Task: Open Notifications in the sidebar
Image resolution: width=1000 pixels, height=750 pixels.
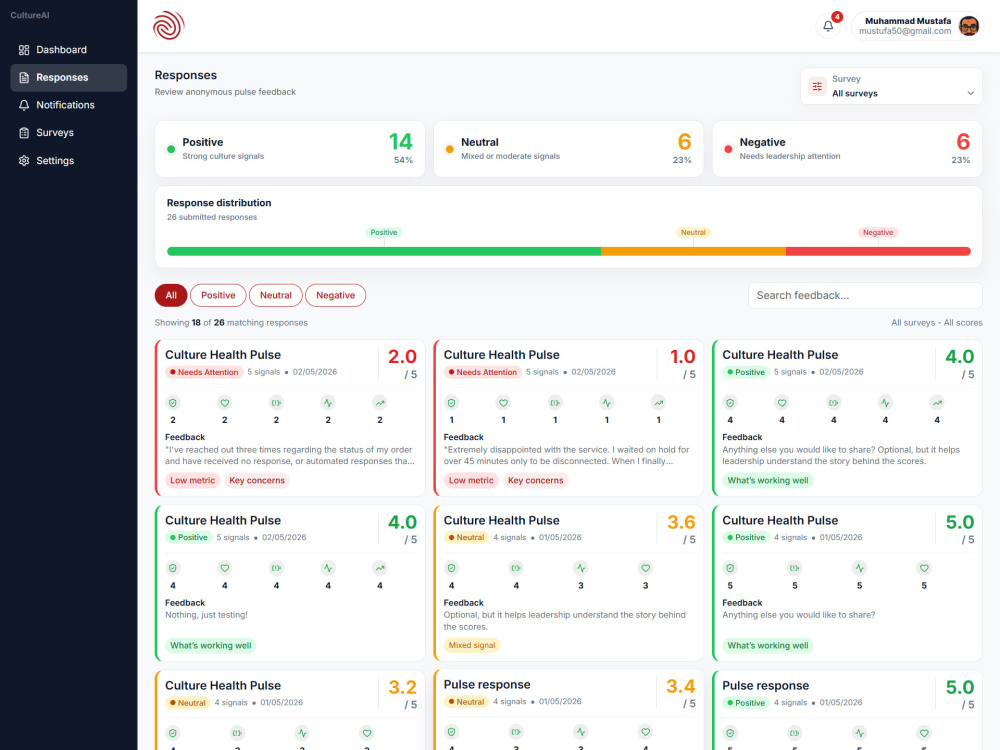Action: click(x=68, y=105)
